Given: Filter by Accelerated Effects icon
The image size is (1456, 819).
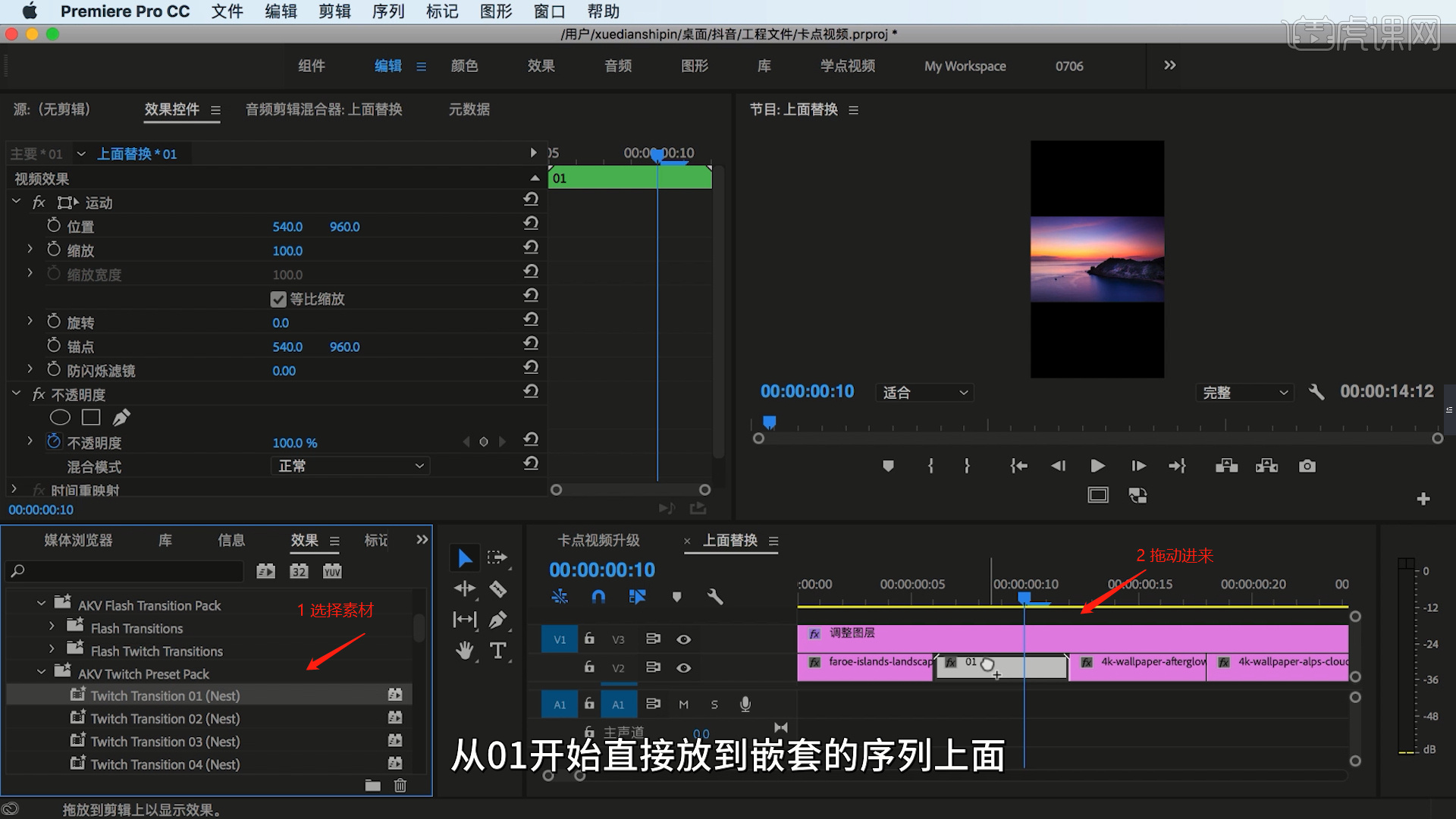Looking at the screenshot, I should coord(265,571).
